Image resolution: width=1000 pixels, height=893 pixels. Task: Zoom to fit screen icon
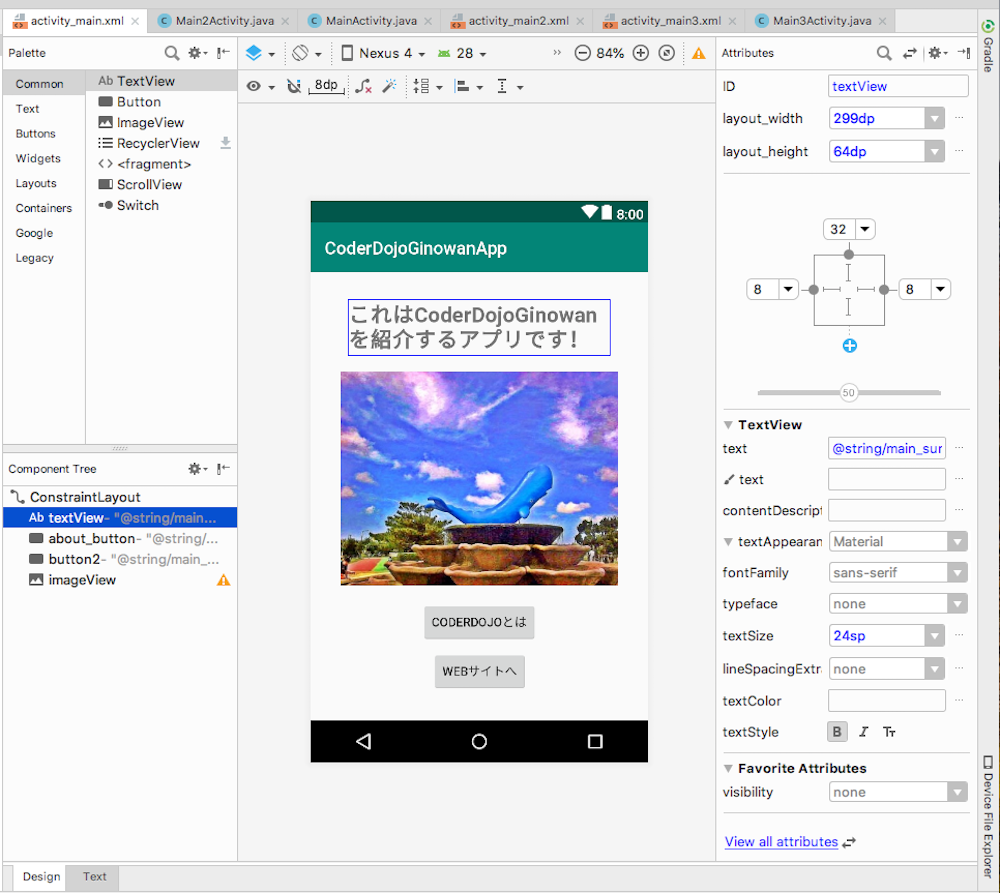[x=666, y=53]
